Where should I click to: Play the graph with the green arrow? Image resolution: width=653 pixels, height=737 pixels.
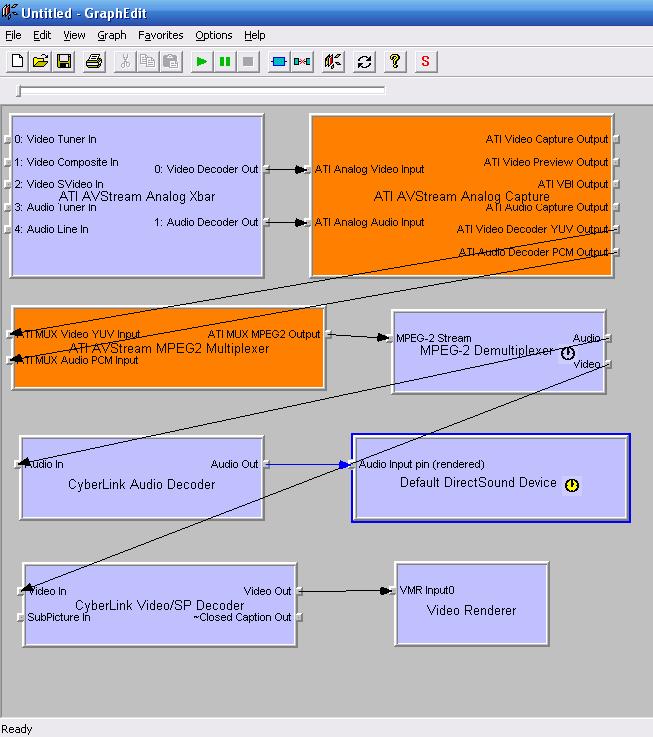pyautogui.click(x=202, y=62)
